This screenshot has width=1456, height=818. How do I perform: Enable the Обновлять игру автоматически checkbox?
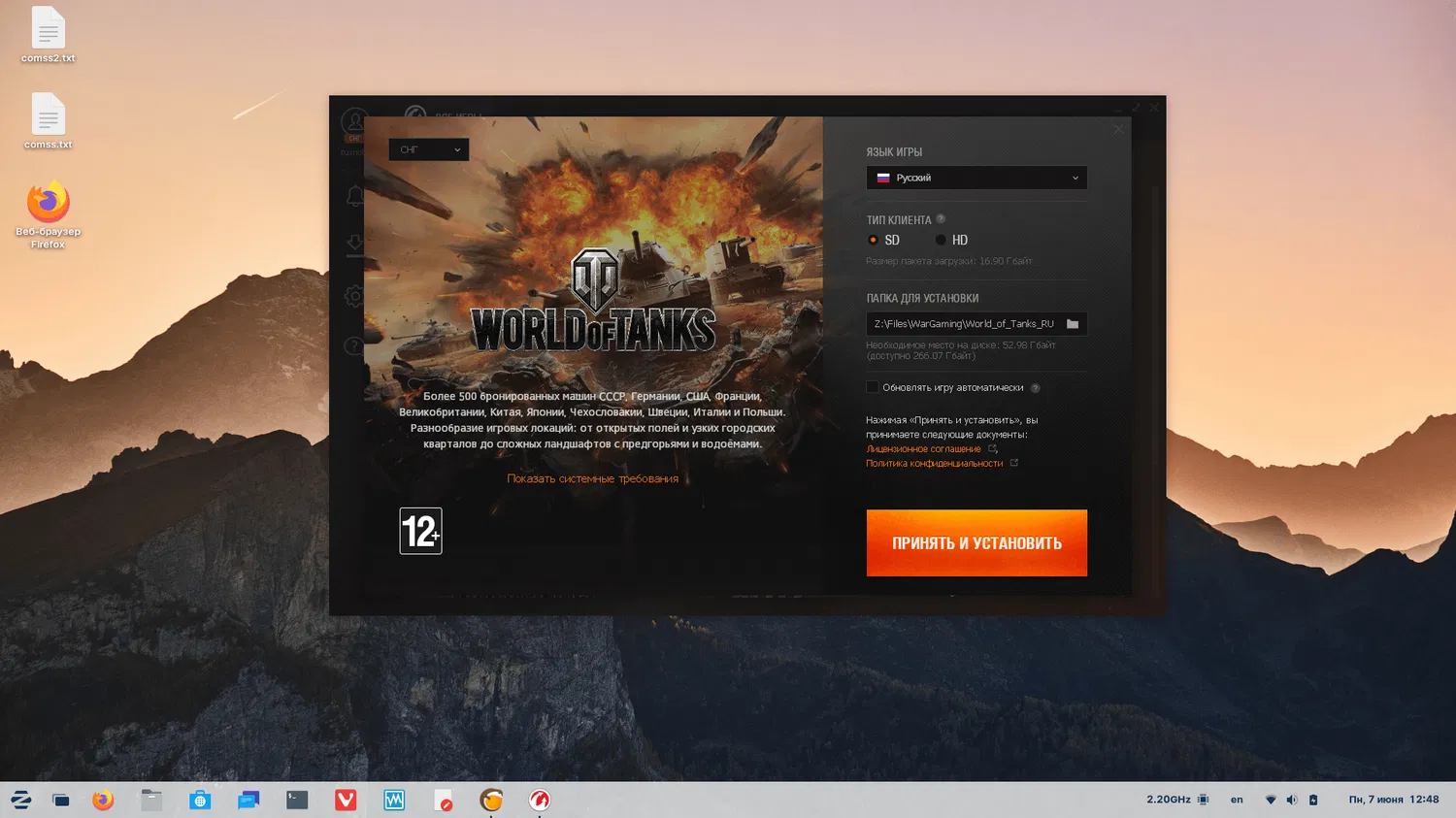coord(873,387)
